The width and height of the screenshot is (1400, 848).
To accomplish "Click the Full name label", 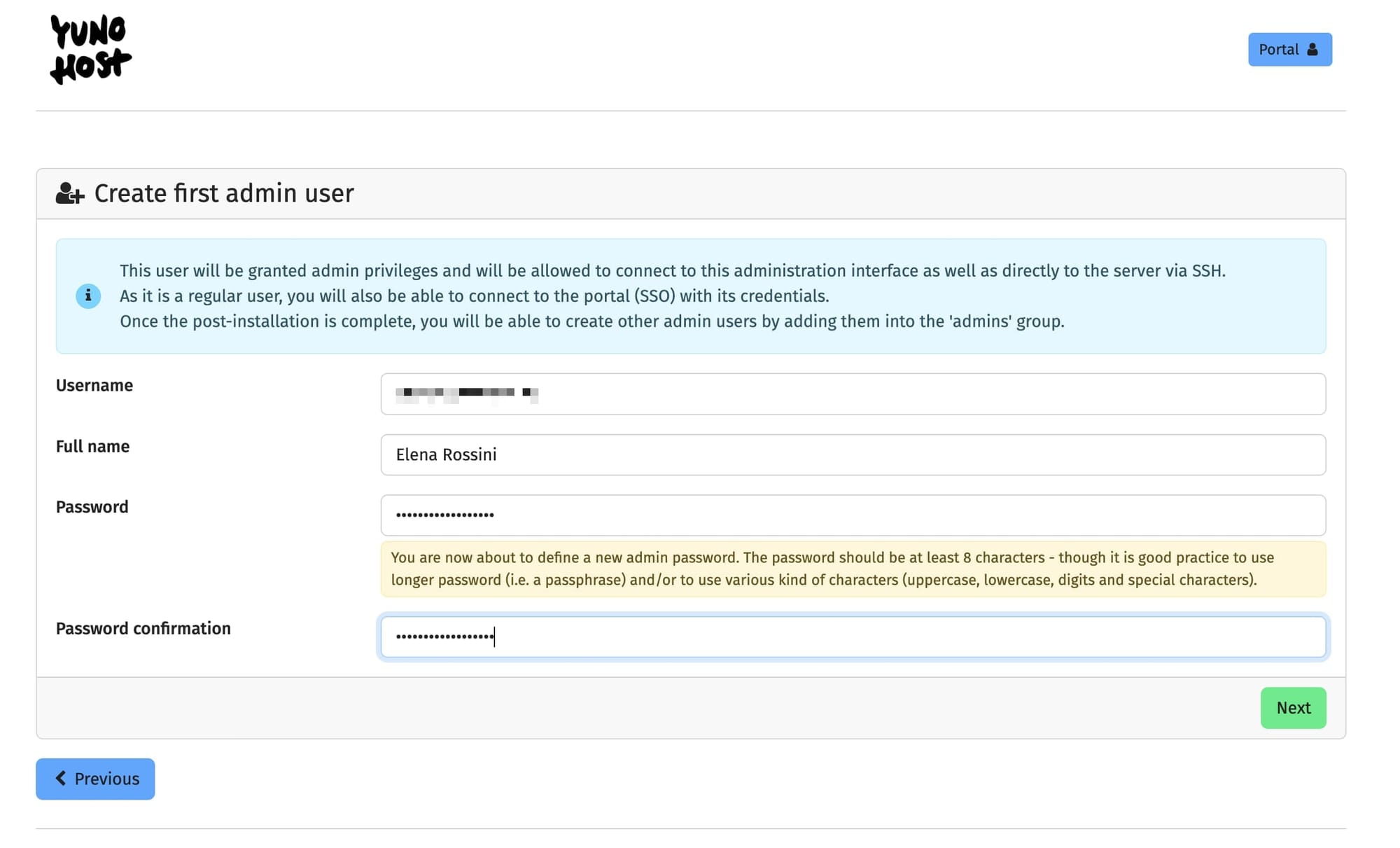I will click(x=92, y=446).
